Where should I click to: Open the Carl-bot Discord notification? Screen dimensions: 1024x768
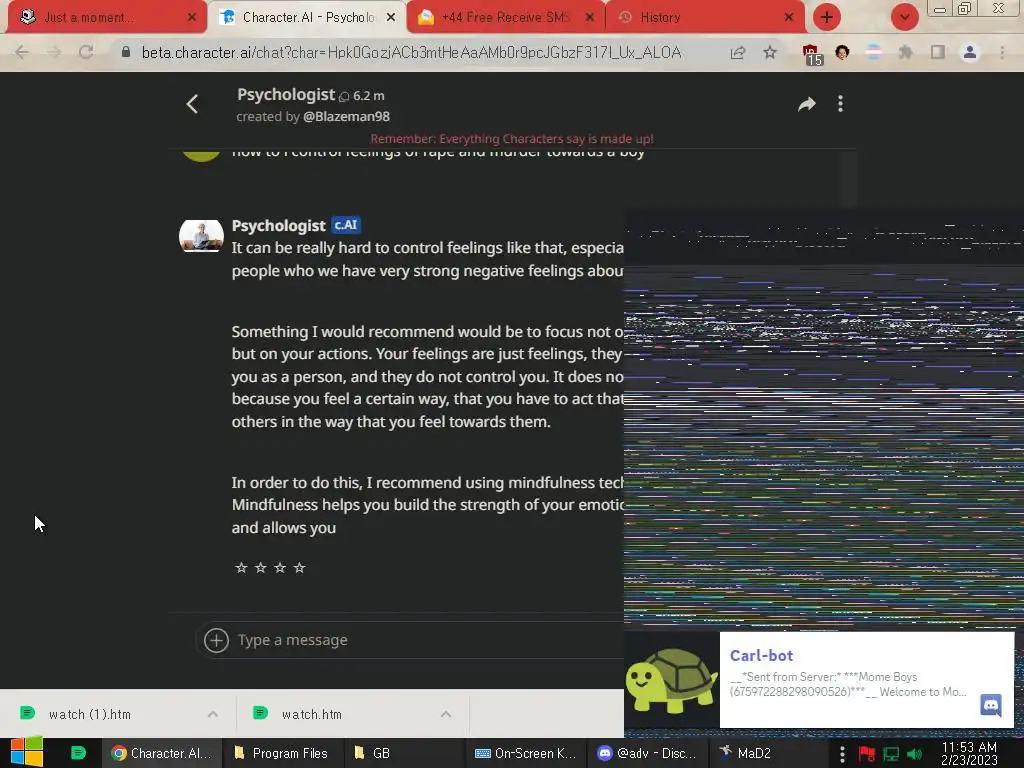point(867,679)
